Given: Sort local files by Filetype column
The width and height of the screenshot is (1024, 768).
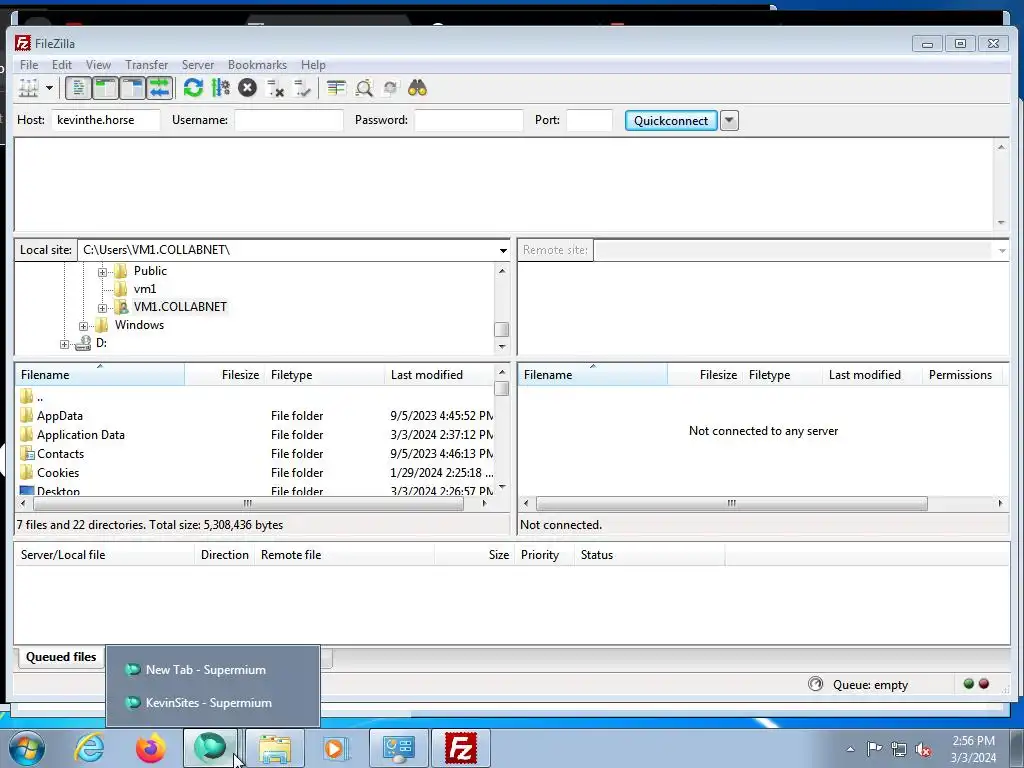Looking at the screenshot, I should (x=325, y=375).
